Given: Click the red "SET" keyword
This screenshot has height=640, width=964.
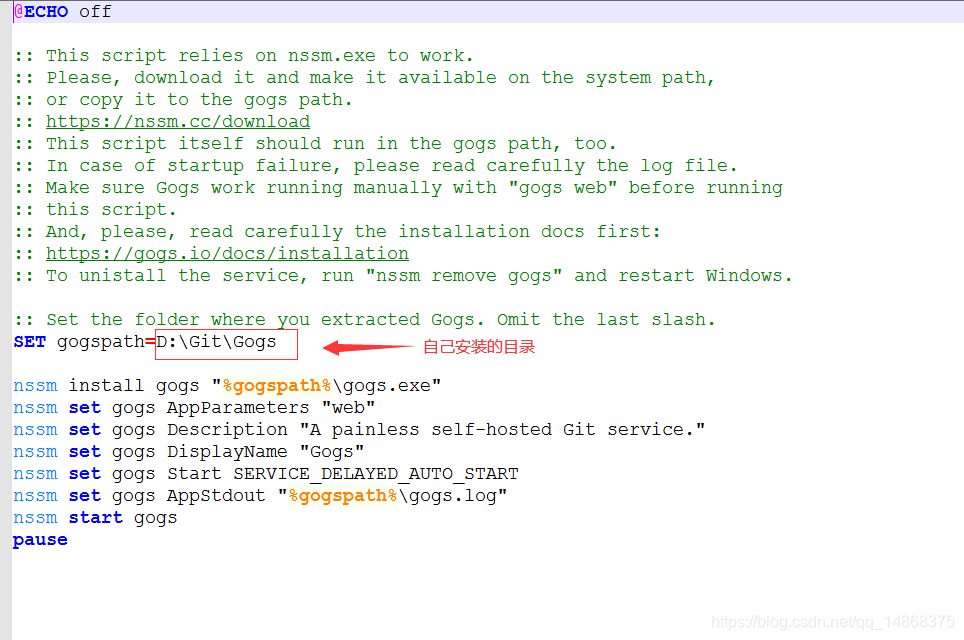Looking at the screenshot, I should pos(28,341).
